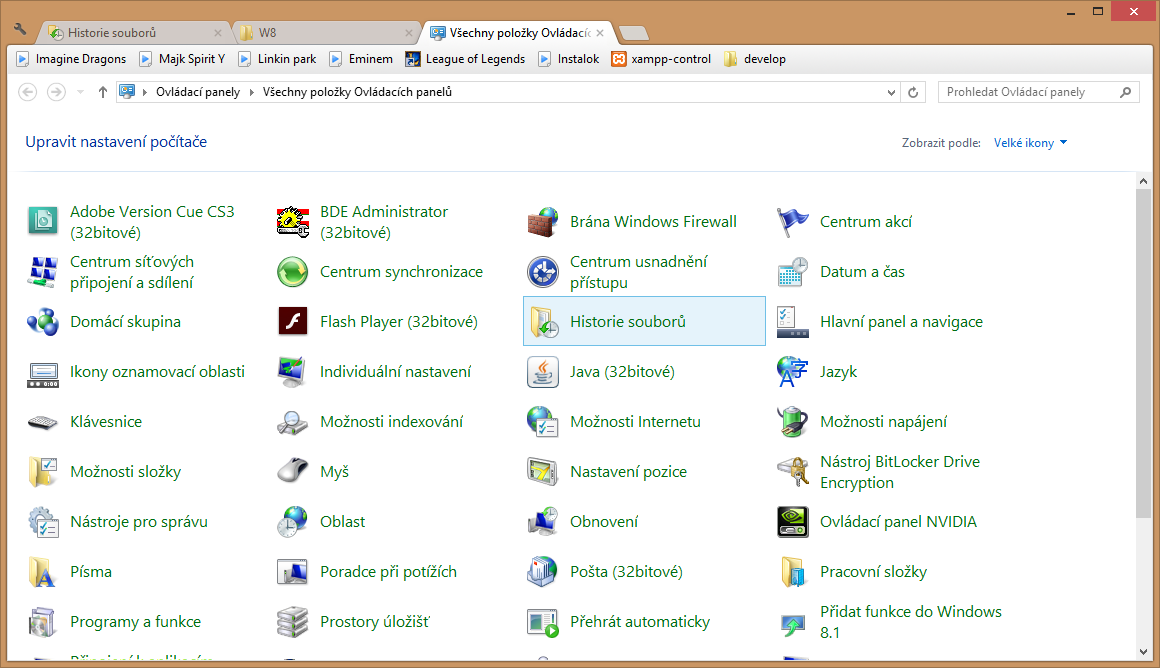Click Přidat funkce do Windows 8.1 link
The height and width of the screenshot is (668, 1160).
911,622
